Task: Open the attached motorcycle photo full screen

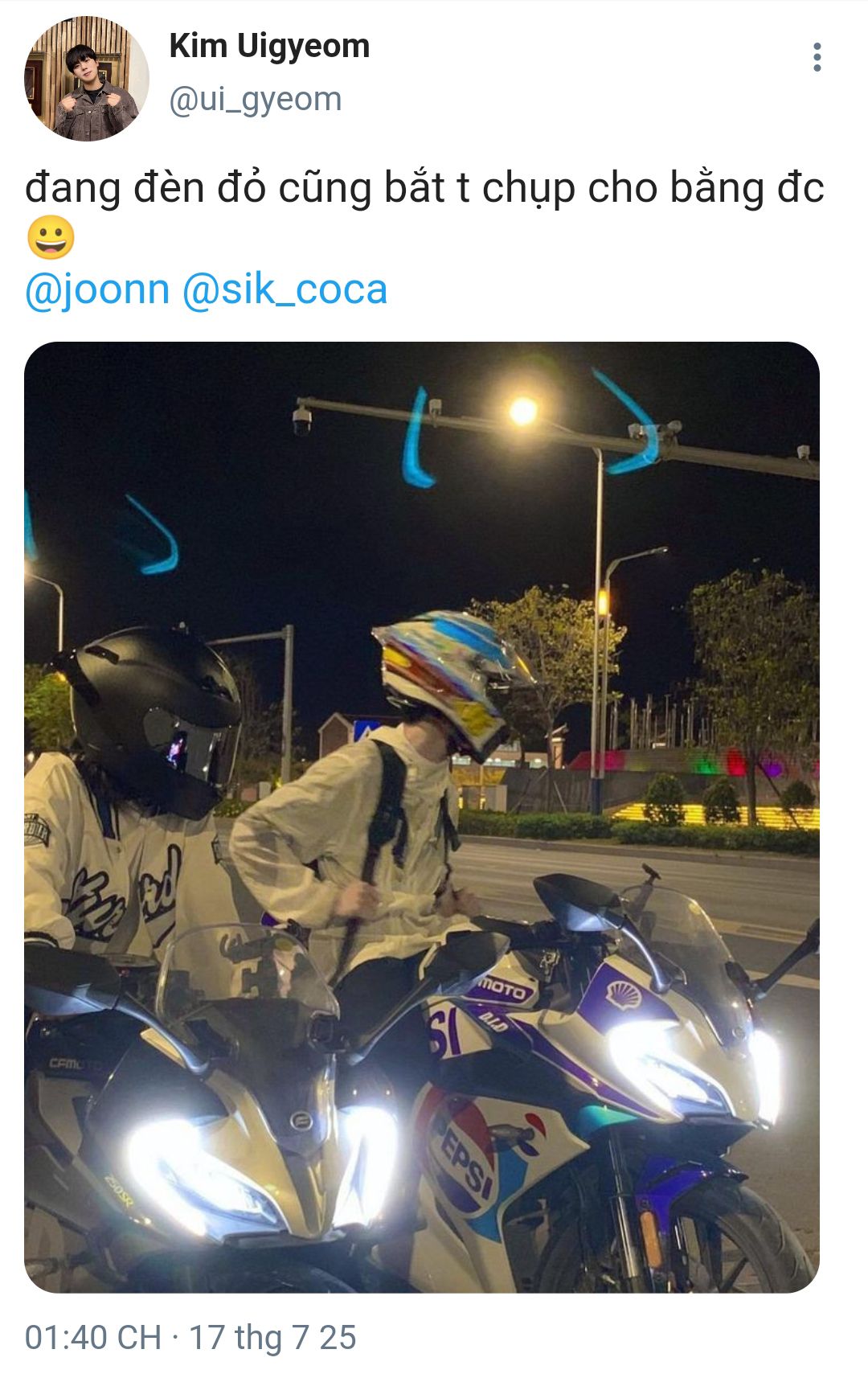Action: [422, 817]
